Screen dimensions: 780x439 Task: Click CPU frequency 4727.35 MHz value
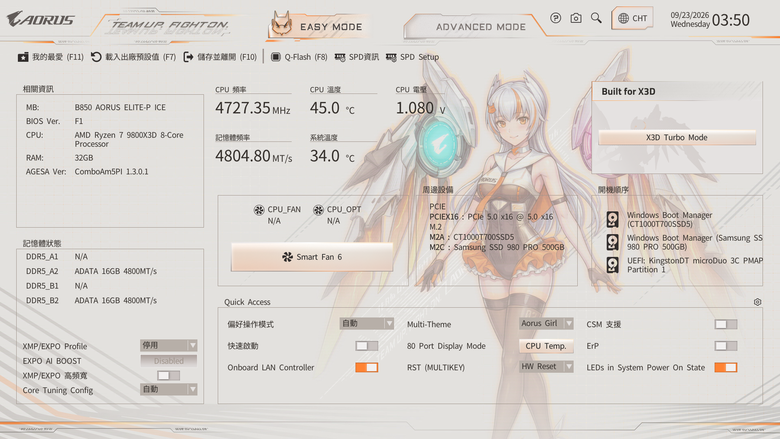coord(253,108)
